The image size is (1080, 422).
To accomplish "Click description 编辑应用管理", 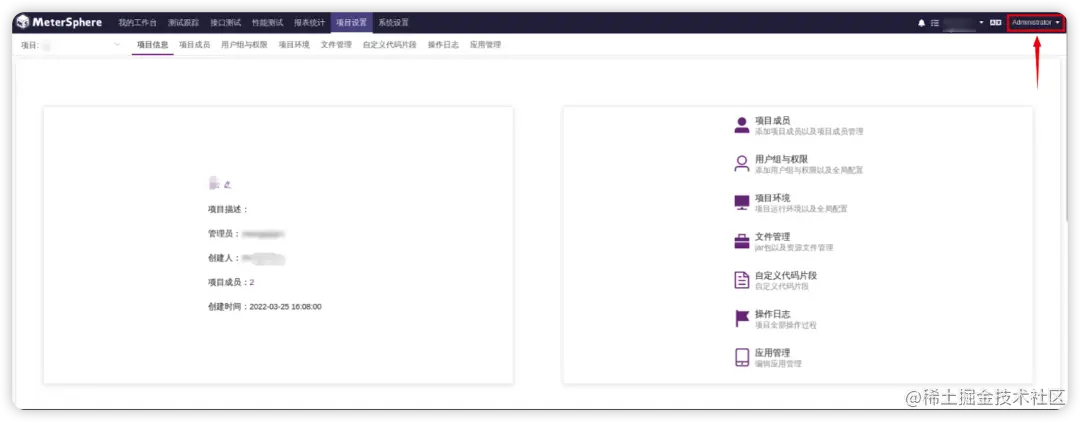I will 778,363.
